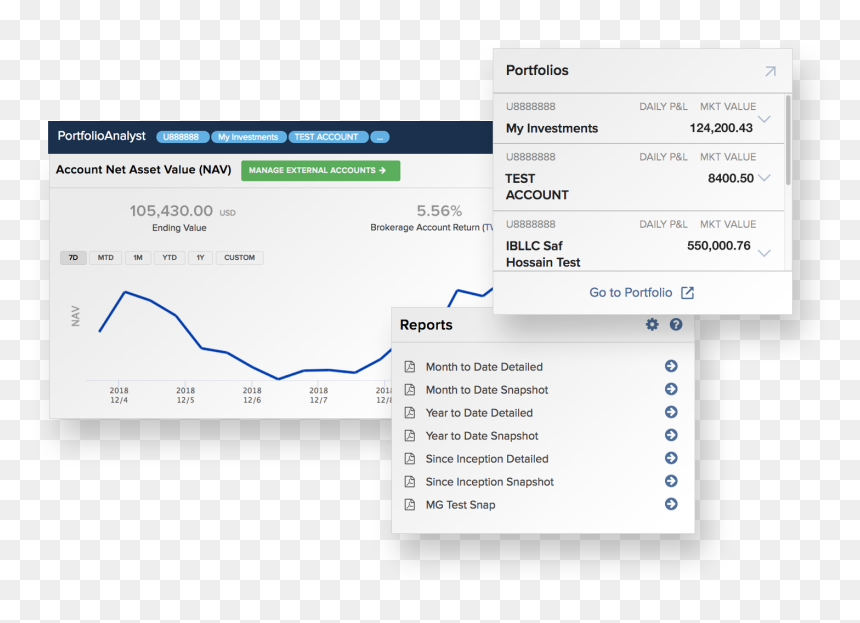Run Year to Date Detailed report arrow

(x=671, y=412)
